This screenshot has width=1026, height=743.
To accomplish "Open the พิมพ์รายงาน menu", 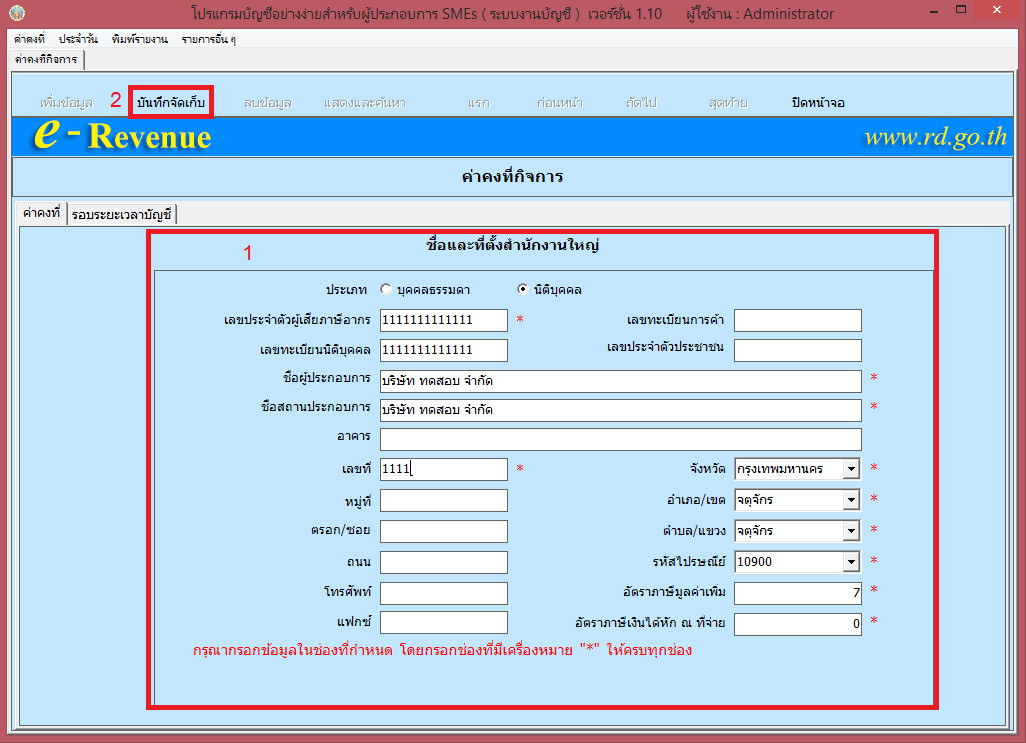I will click(x=139, y=39).
